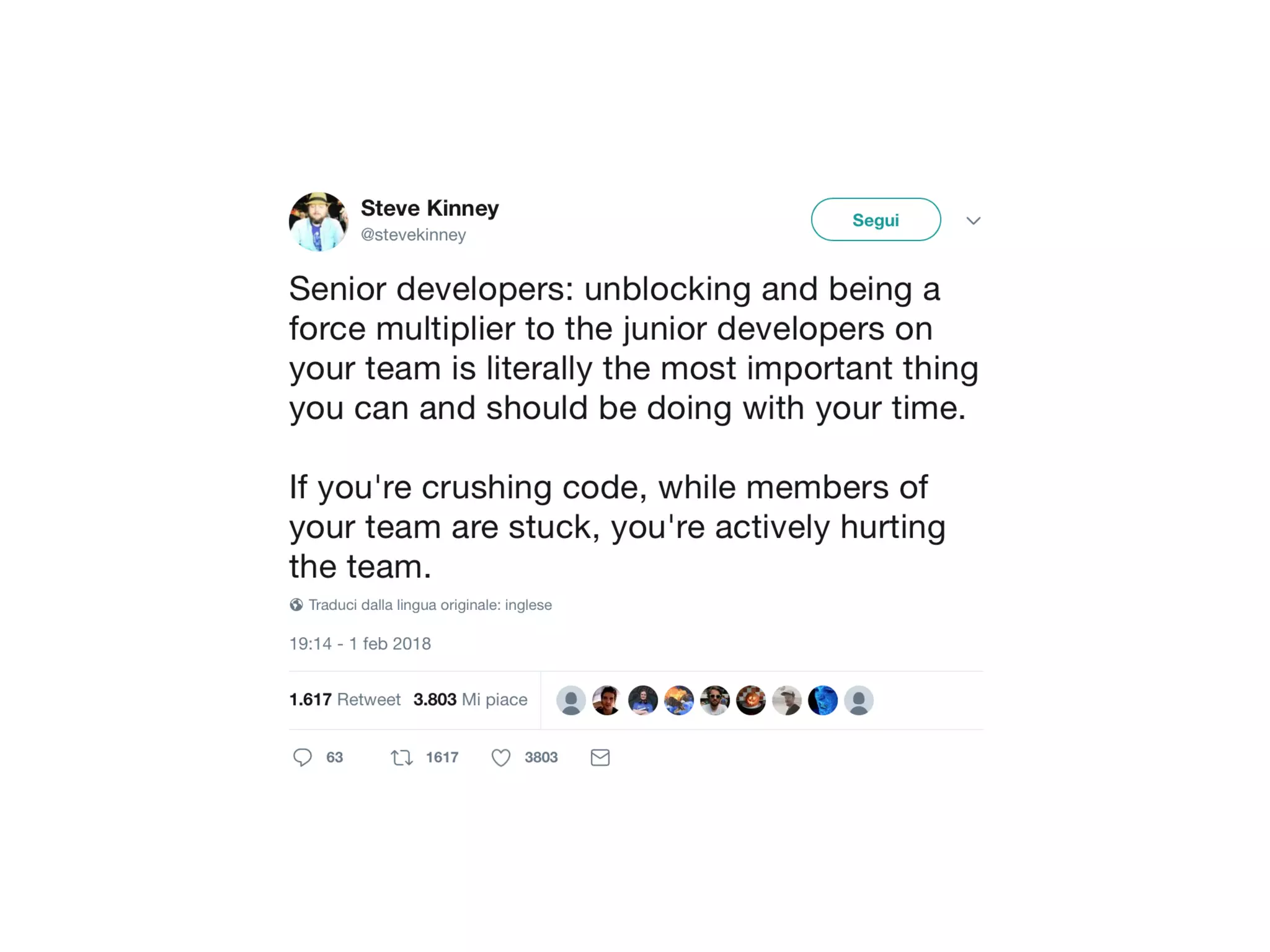This screenshot has width=1270, height=952.
Task: Click the envelope direct message icon
Action: (600, 757)
